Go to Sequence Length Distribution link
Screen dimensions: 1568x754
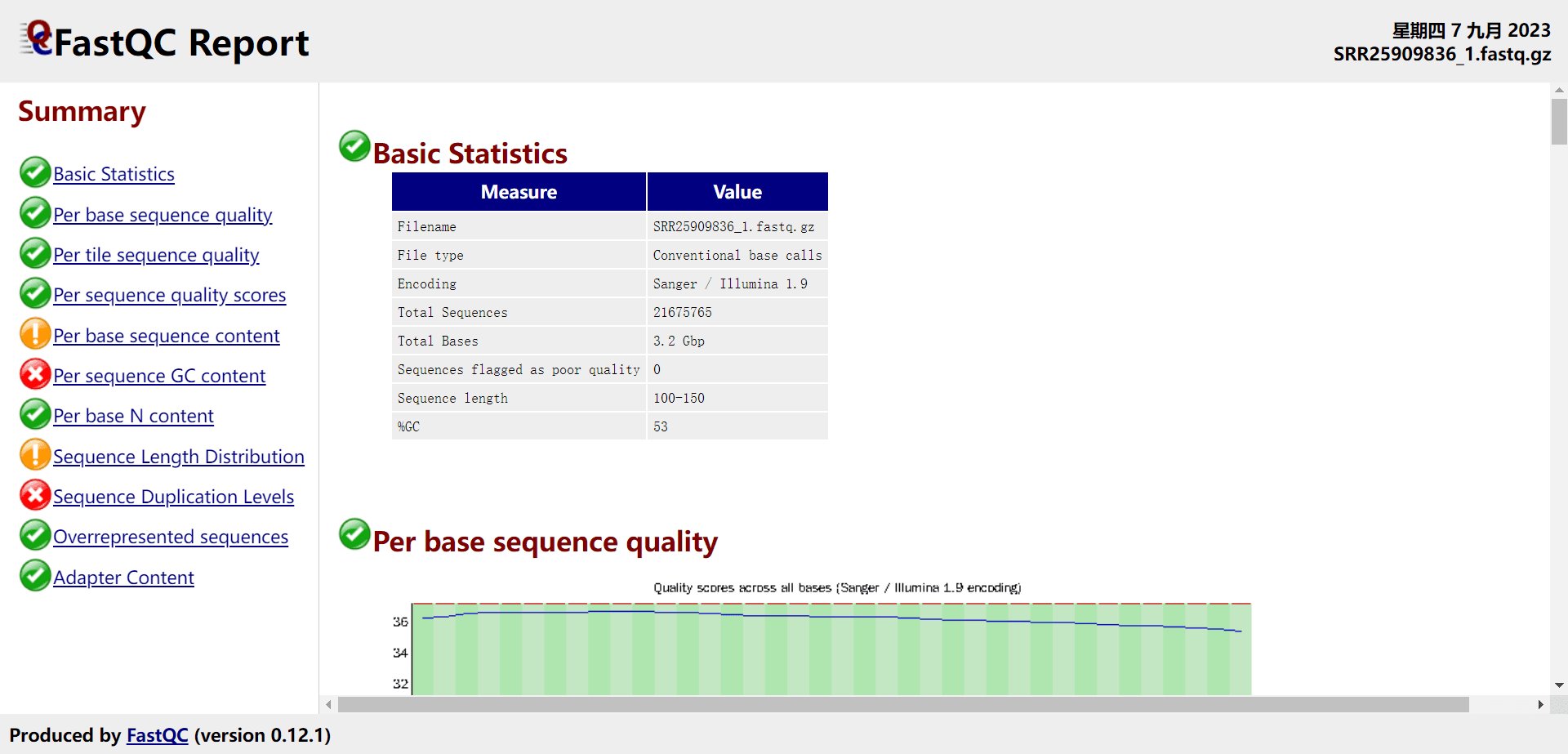click(179, 457)
